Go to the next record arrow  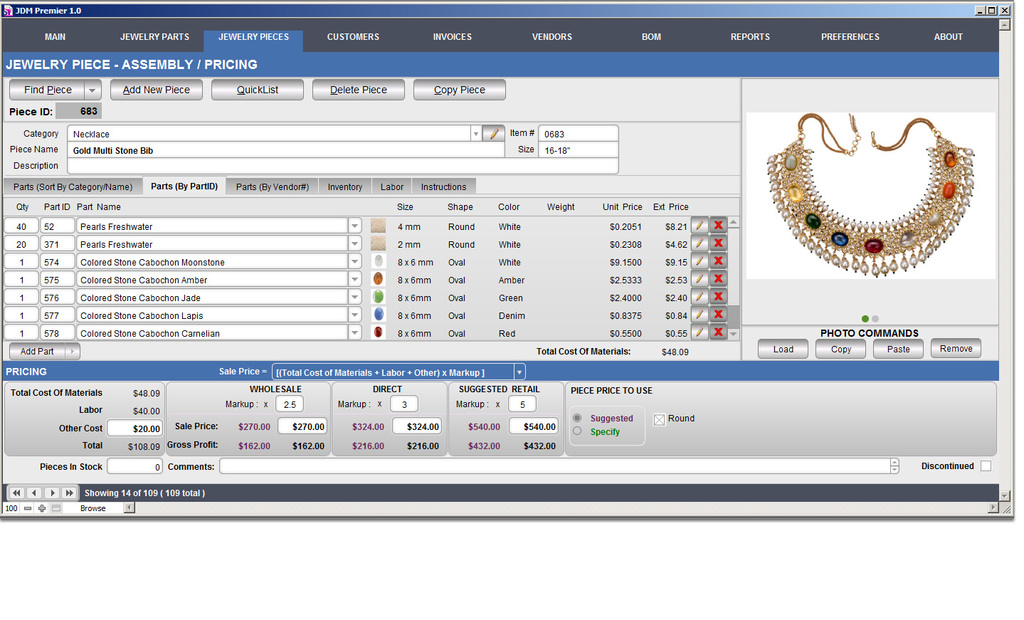tap(52, 493)
